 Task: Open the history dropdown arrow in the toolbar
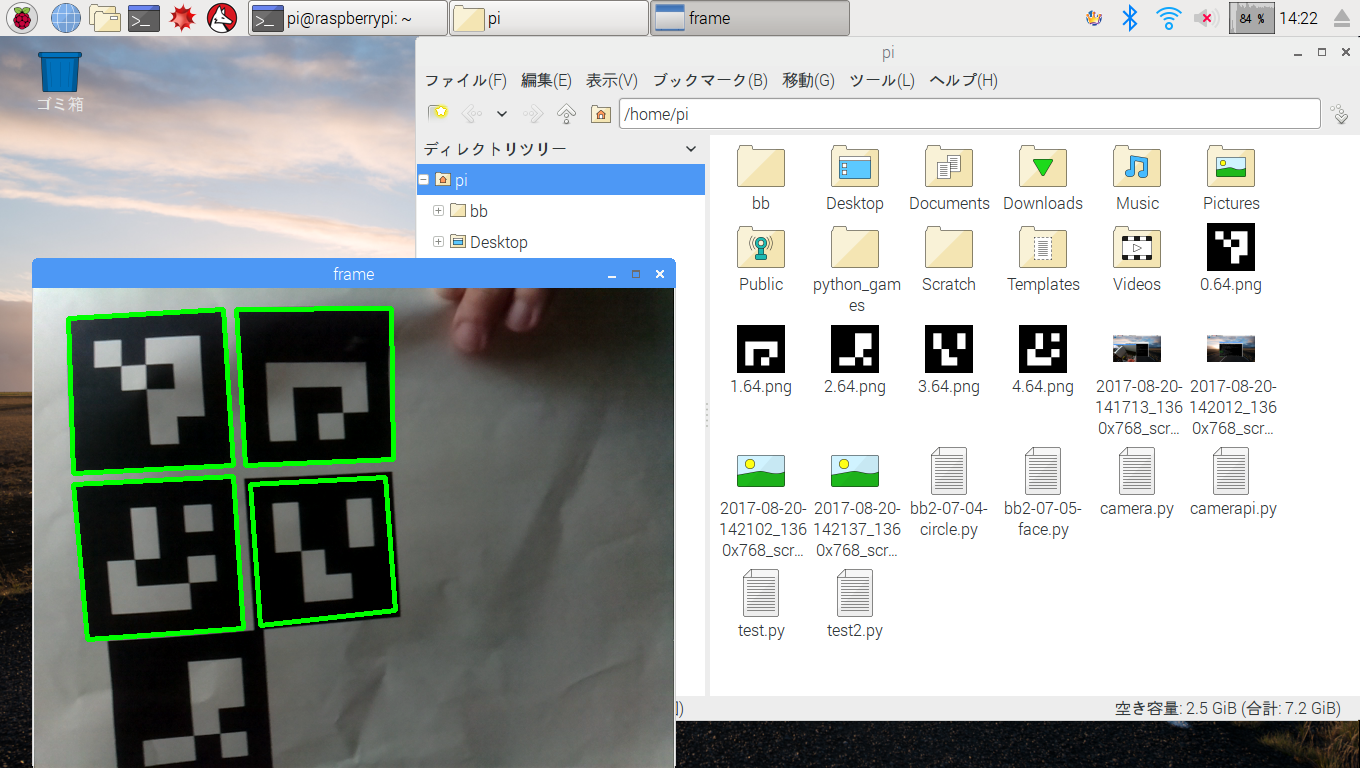point(502,114)
